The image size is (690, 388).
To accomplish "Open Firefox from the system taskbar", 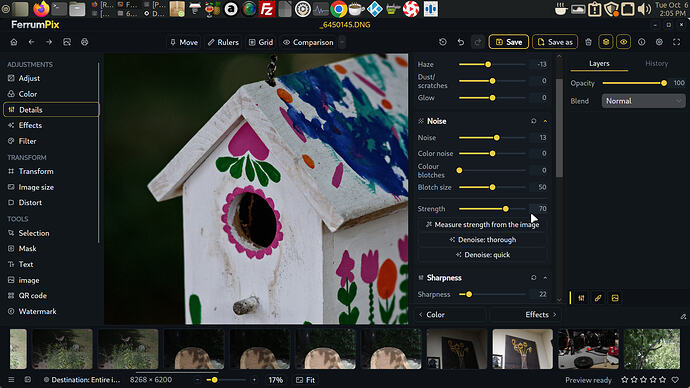I will [x=41, y=9].
